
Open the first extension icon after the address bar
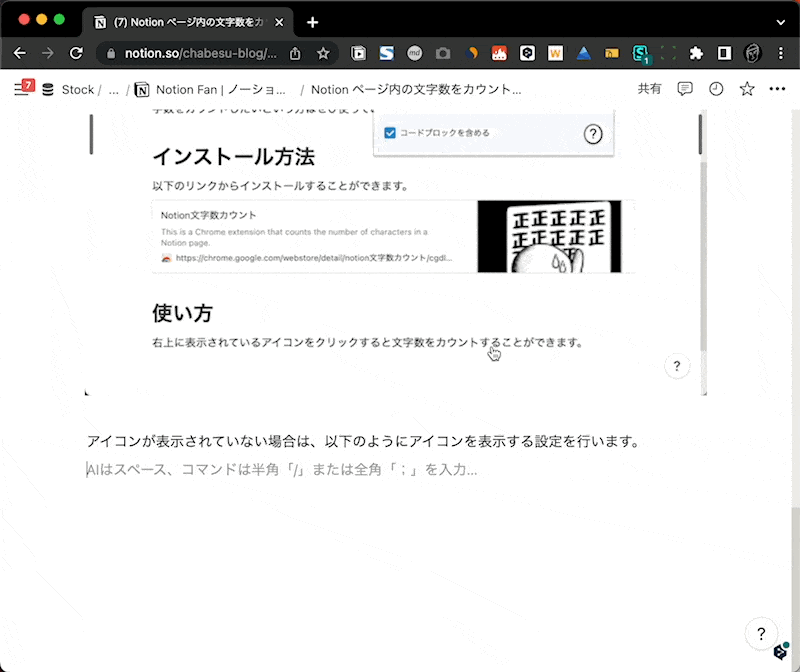point(359,53)
